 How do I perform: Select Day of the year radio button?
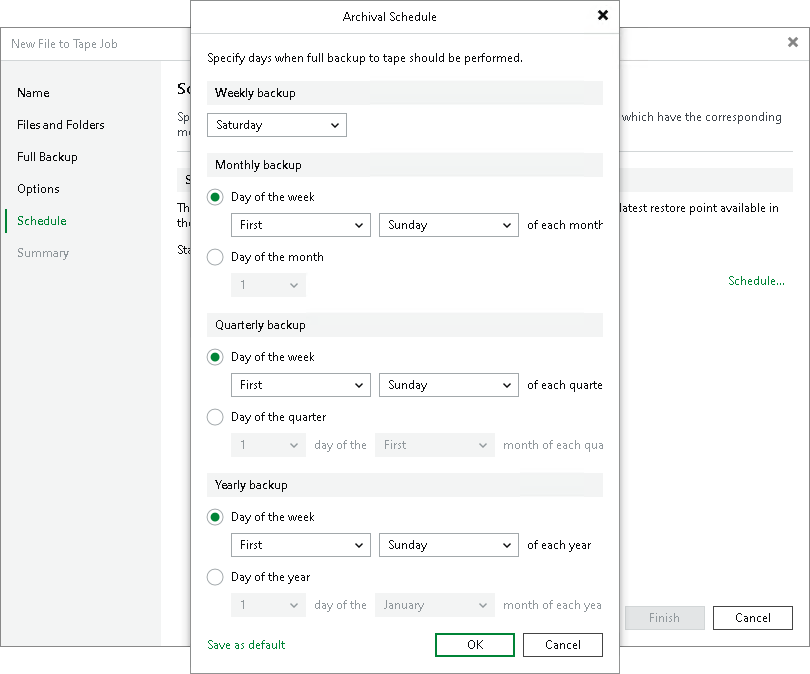click(x=215, y=577)
